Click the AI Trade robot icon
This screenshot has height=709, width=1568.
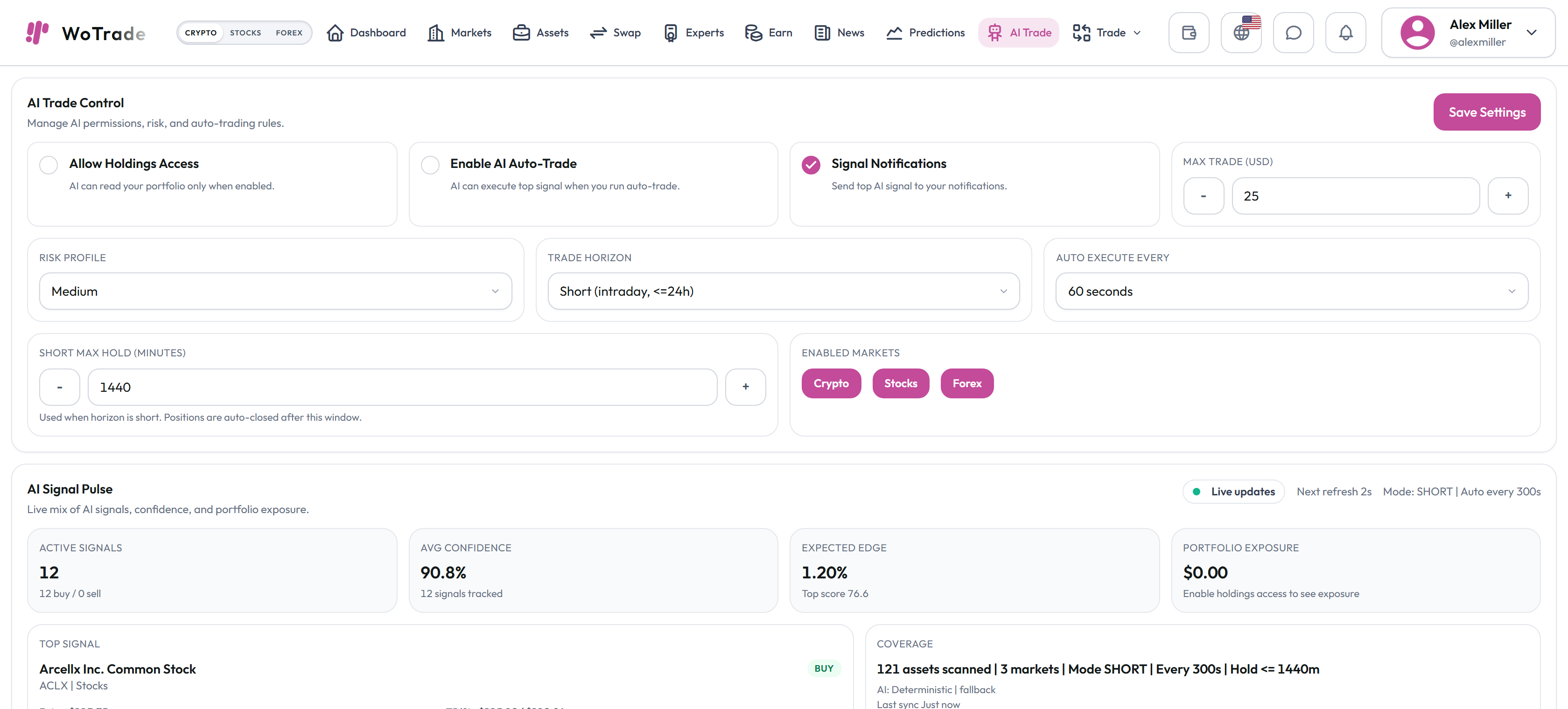point(994,33)
